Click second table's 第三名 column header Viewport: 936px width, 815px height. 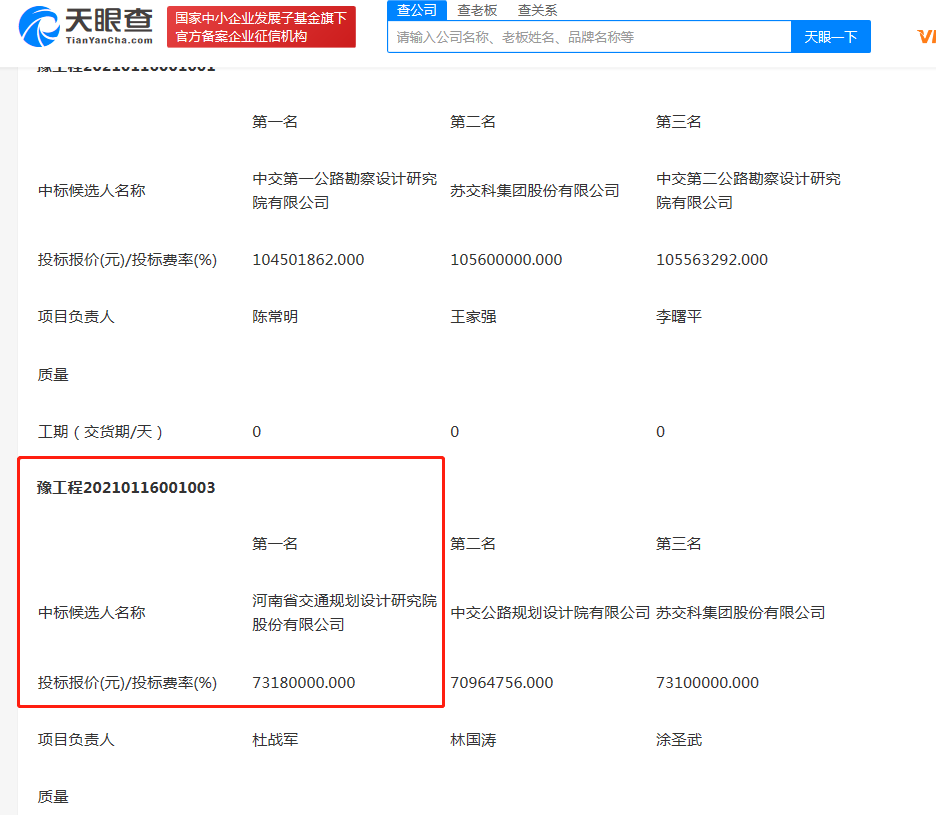tap(678, 544)
